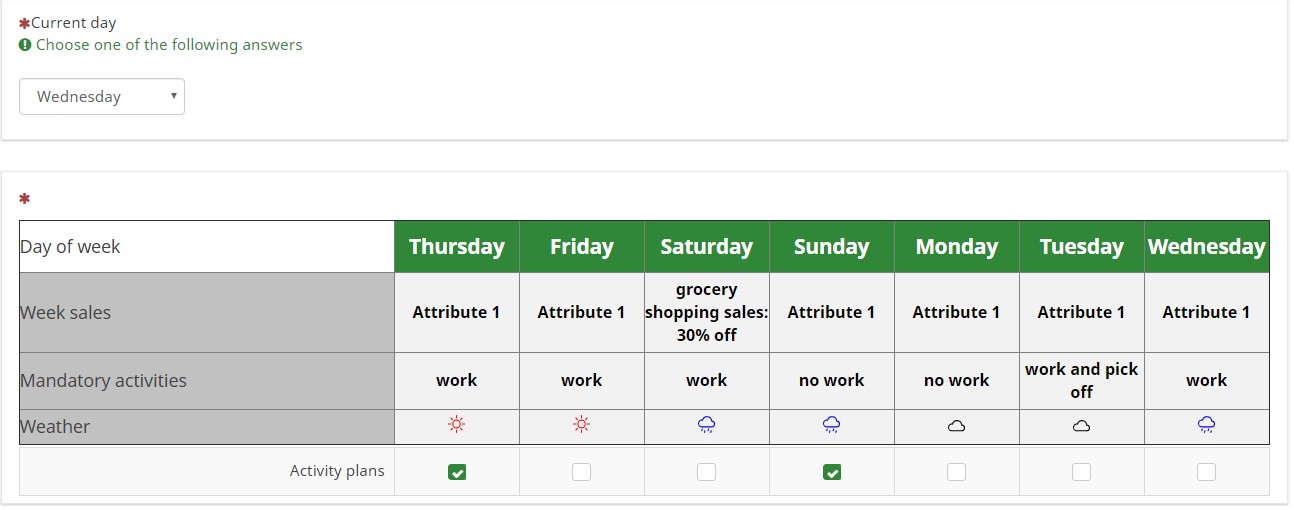This screenshot has height=510, width=1294.
Task: Click the Monday column header
Action: [957, 247]
